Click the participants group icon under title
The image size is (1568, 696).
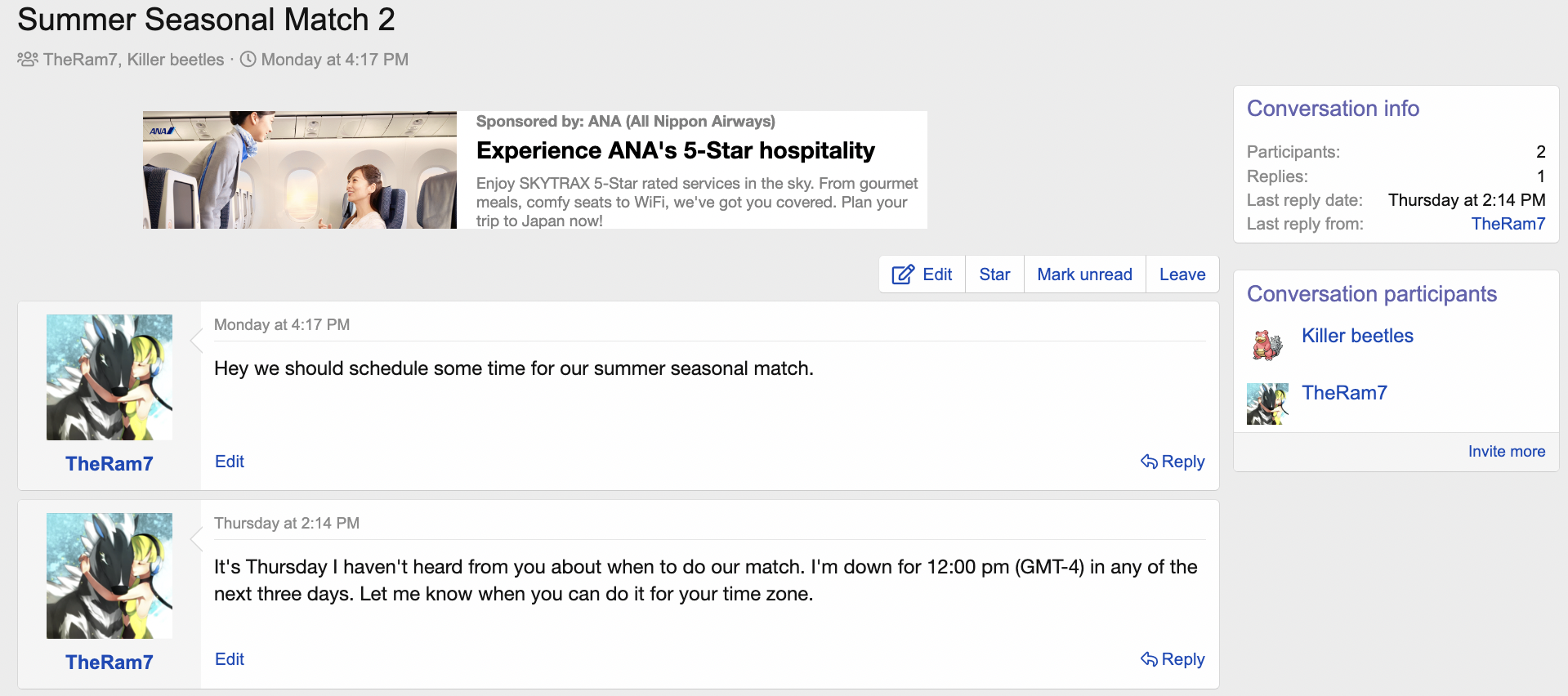[28, 60]
